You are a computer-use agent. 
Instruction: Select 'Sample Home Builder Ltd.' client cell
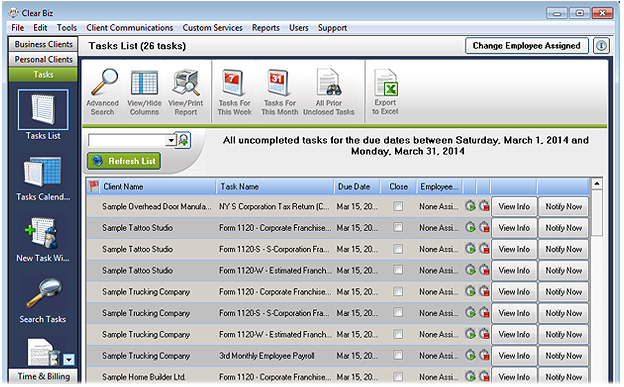pos(144,377)
